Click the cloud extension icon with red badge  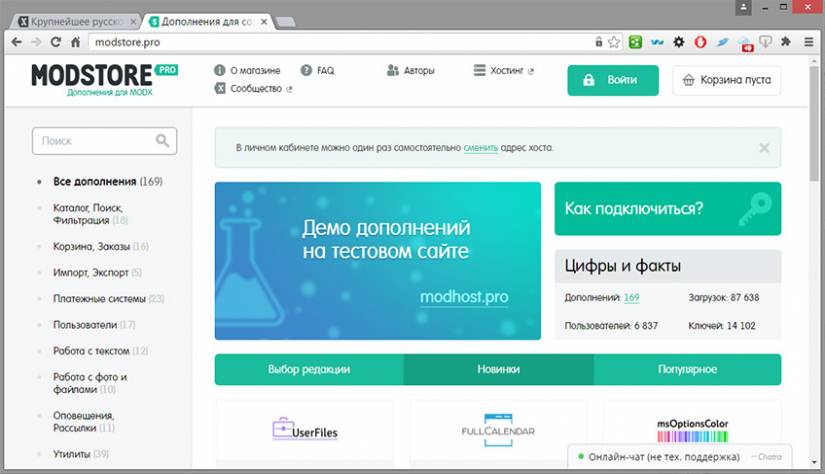click(x=745, y=43)
